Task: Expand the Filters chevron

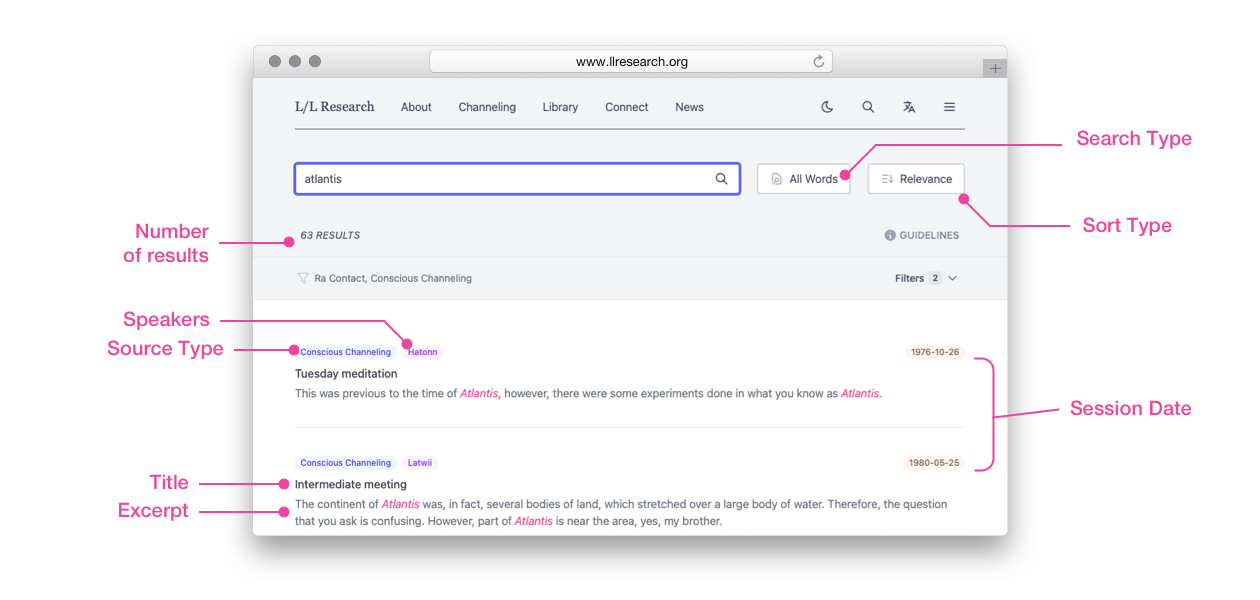Action: (x=952, y=278)
